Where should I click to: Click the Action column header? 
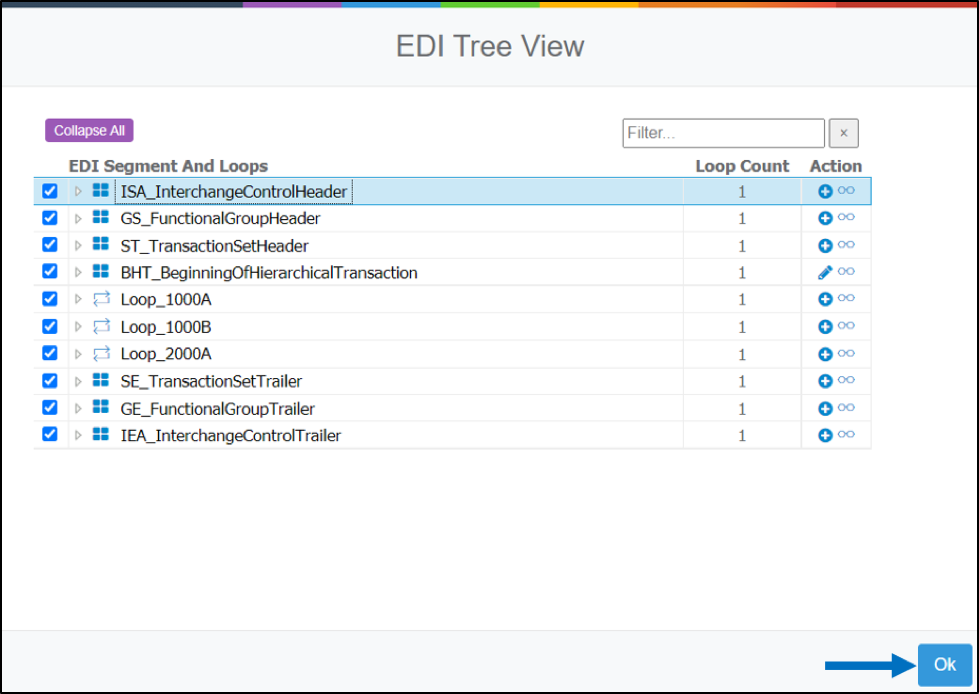[836, 166]
